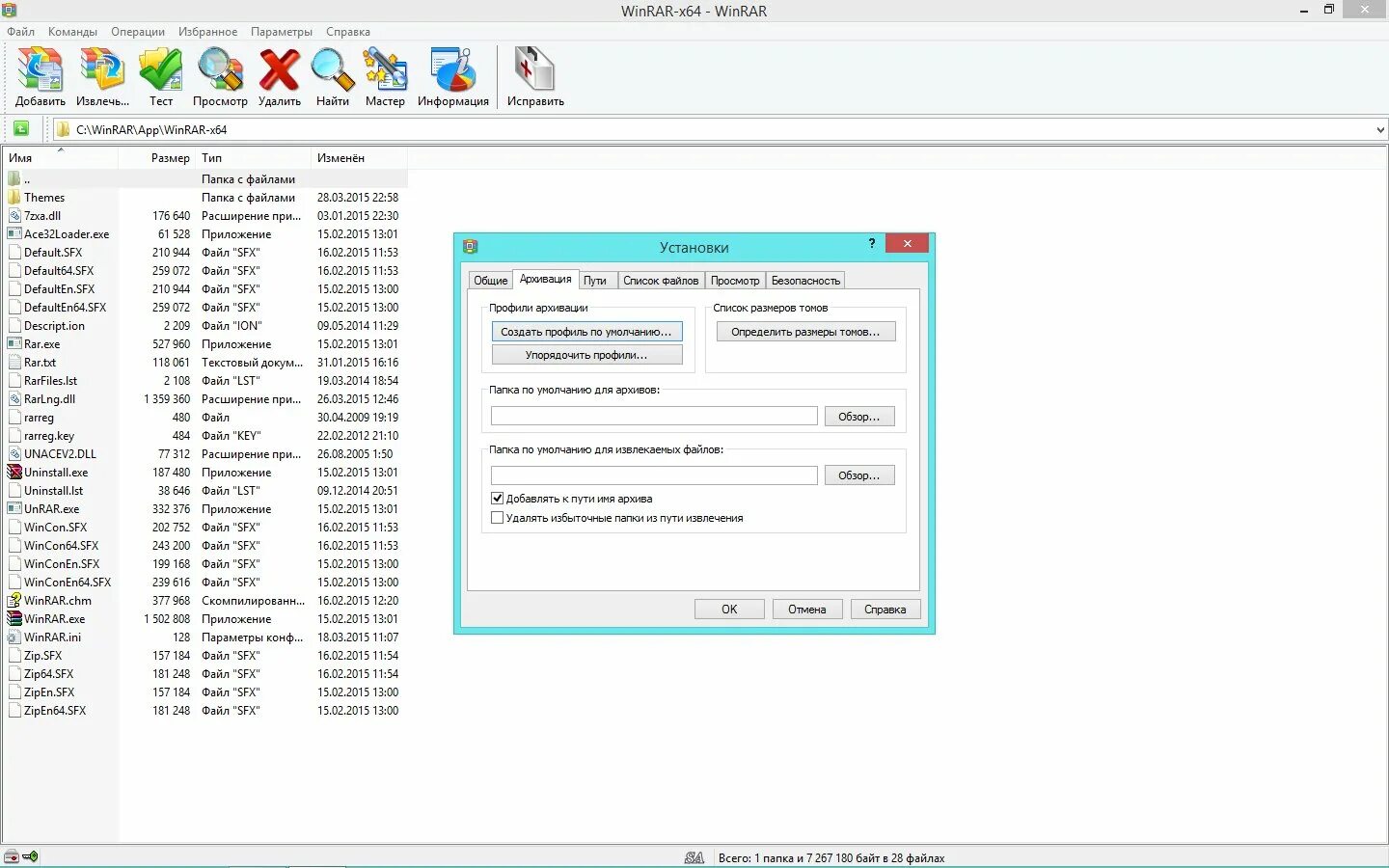1389x868 pixels.
Task: Click the help question mark in Установки dialog
Action: coord(872,244)
